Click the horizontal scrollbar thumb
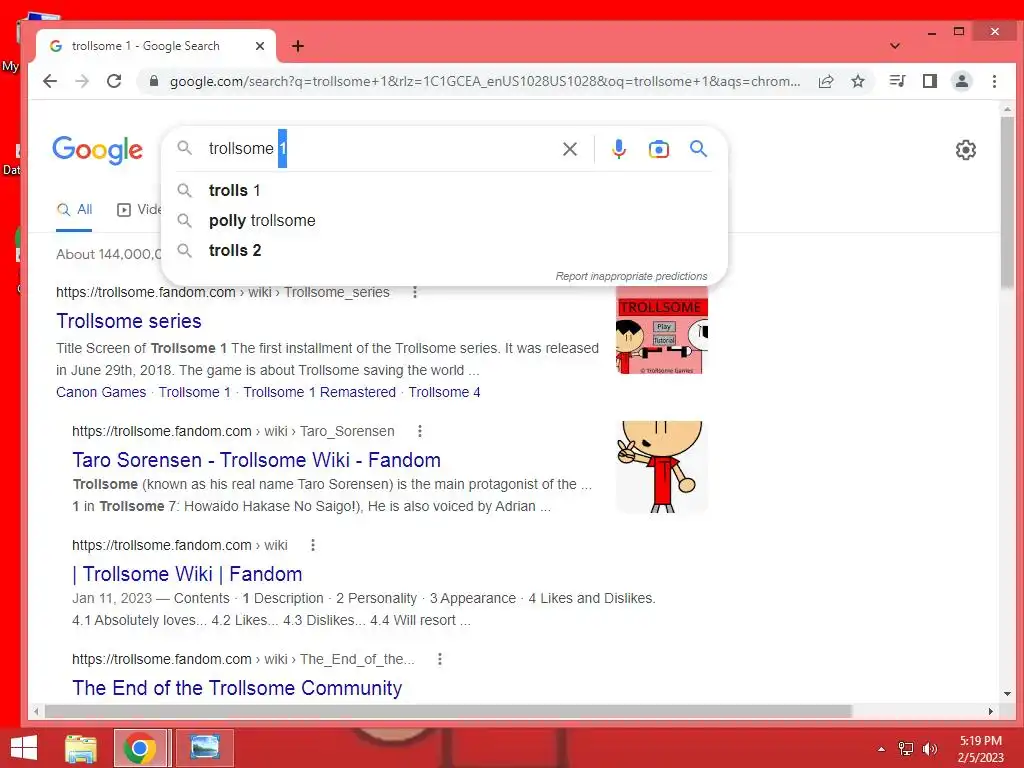1024x768 pixels. pyautogui.click(x=448, y=711)
